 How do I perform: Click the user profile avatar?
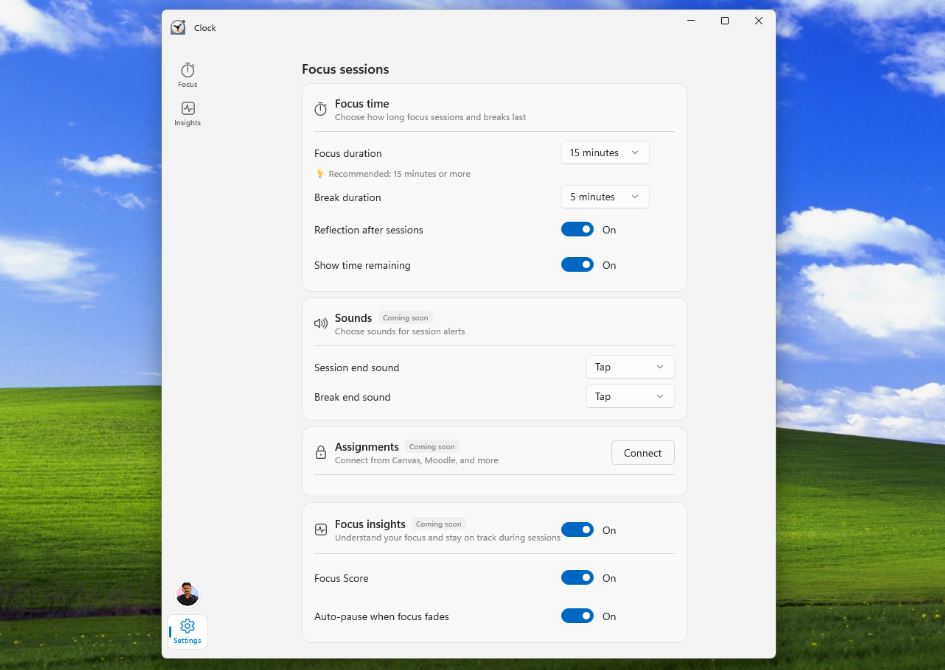(x=187, y=594)
